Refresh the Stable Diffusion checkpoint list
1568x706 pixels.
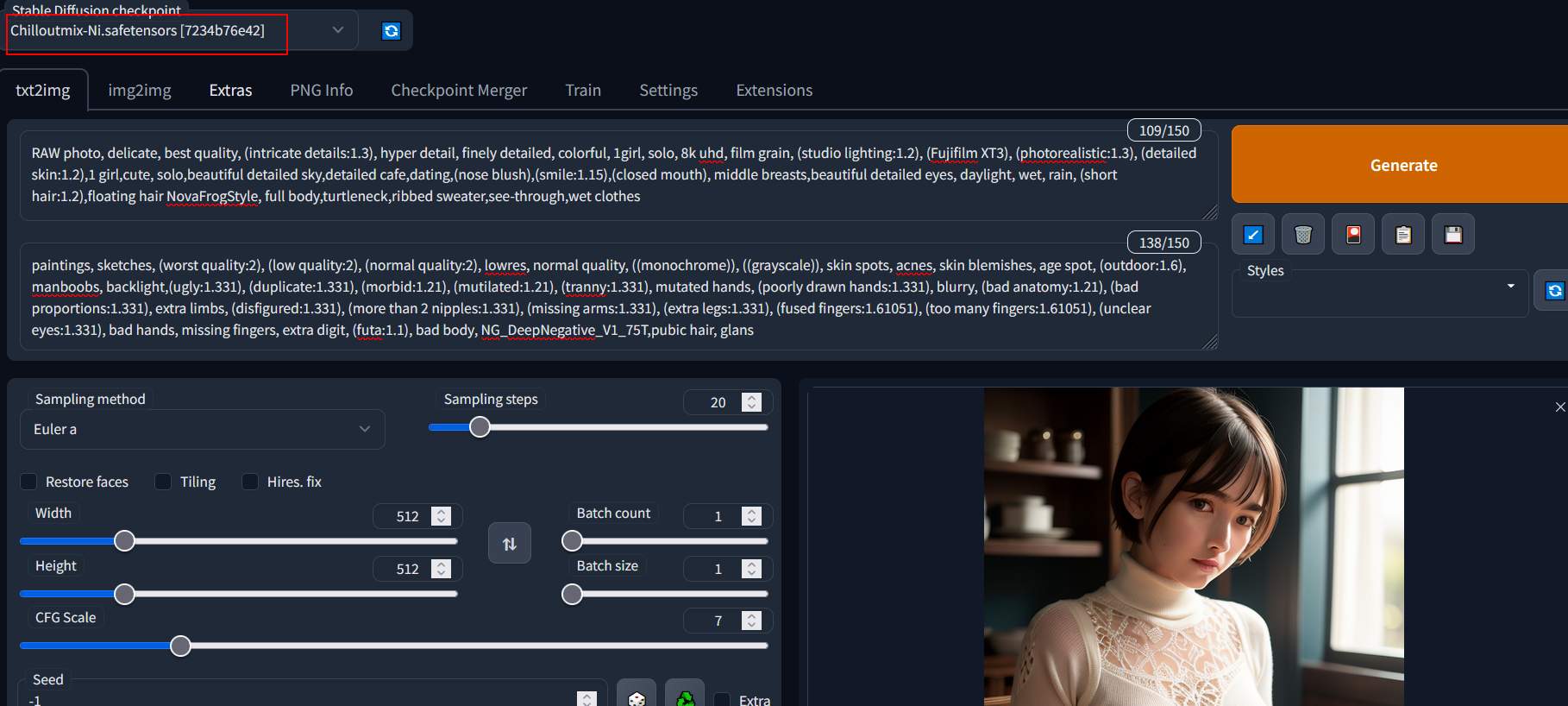click(392, 31)
